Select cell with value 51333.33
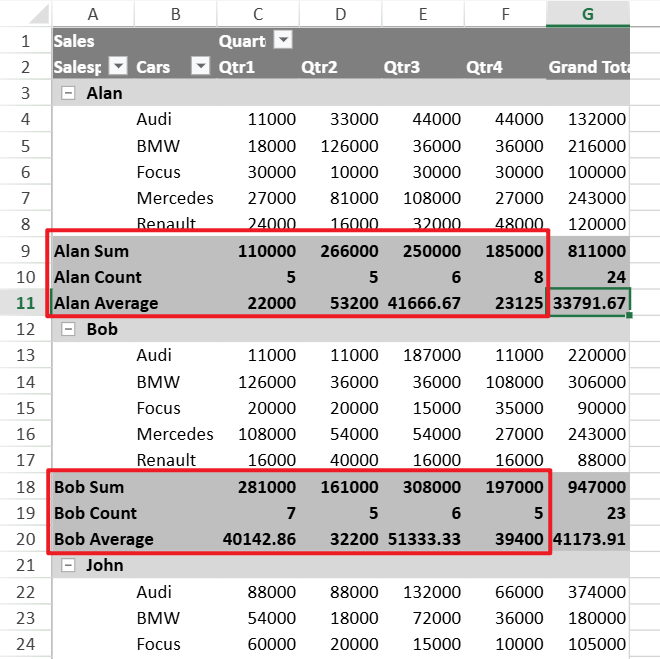This screenshot has height=659, width=660. pos(423,539)
